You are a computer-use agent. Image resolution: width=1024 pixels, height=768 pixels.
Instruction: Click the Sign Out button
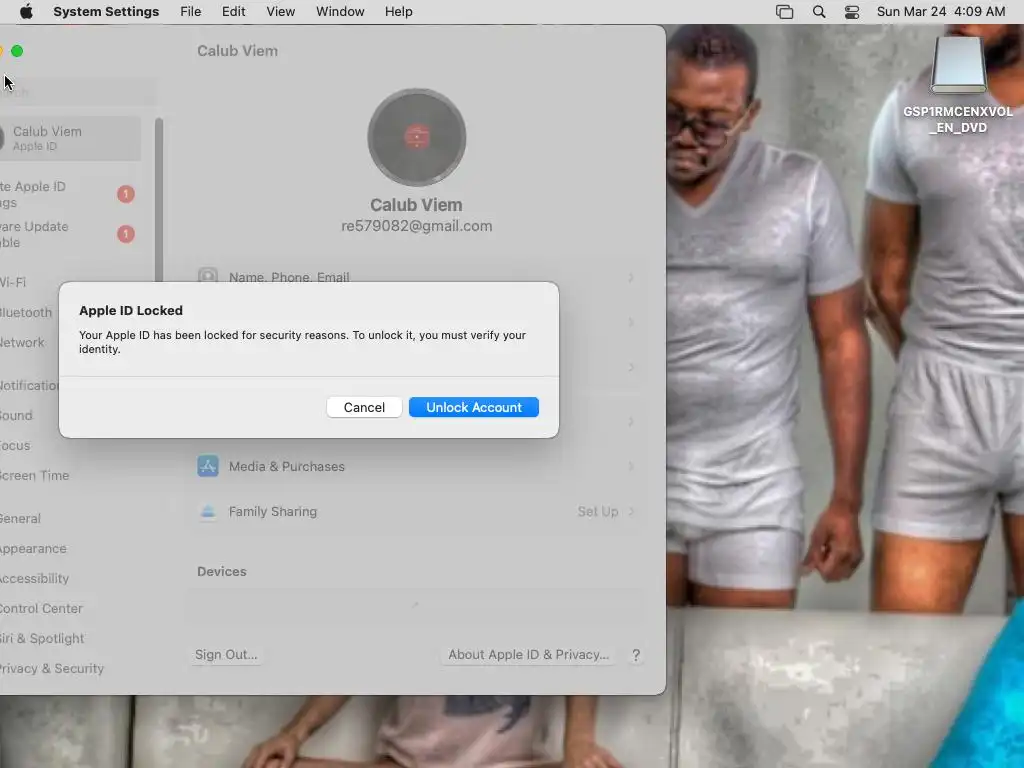pos(226,654)
